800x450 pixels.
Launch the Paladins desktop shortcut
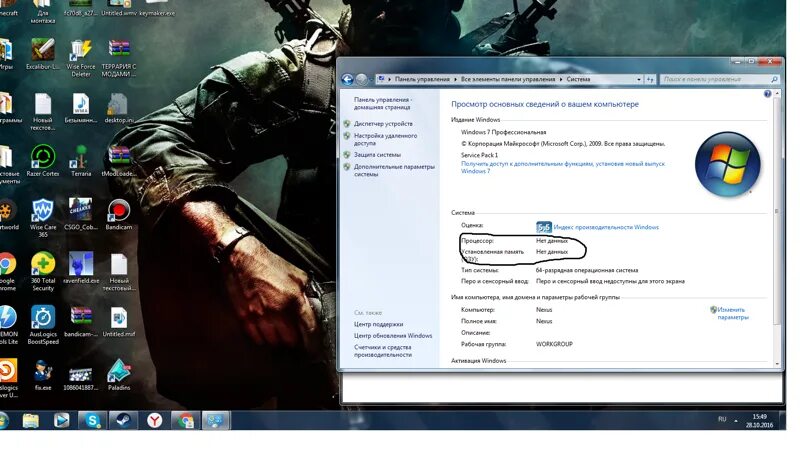[x=119, y=375]
